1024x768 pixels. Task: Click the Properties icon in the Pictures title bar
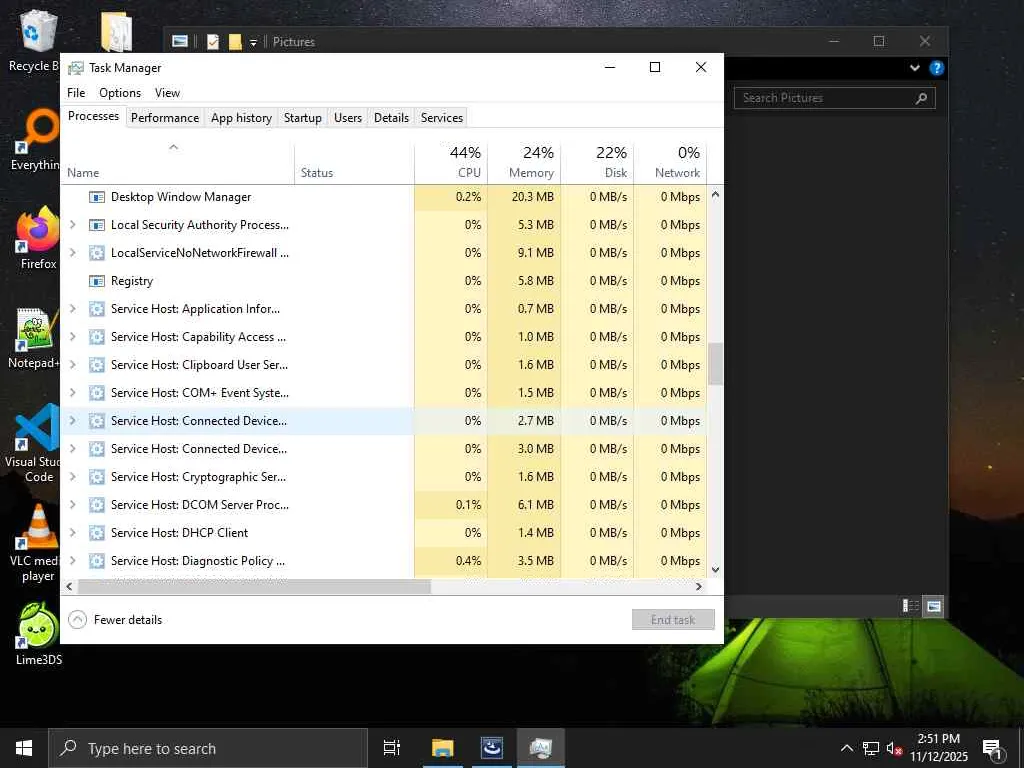click(213, 42)
